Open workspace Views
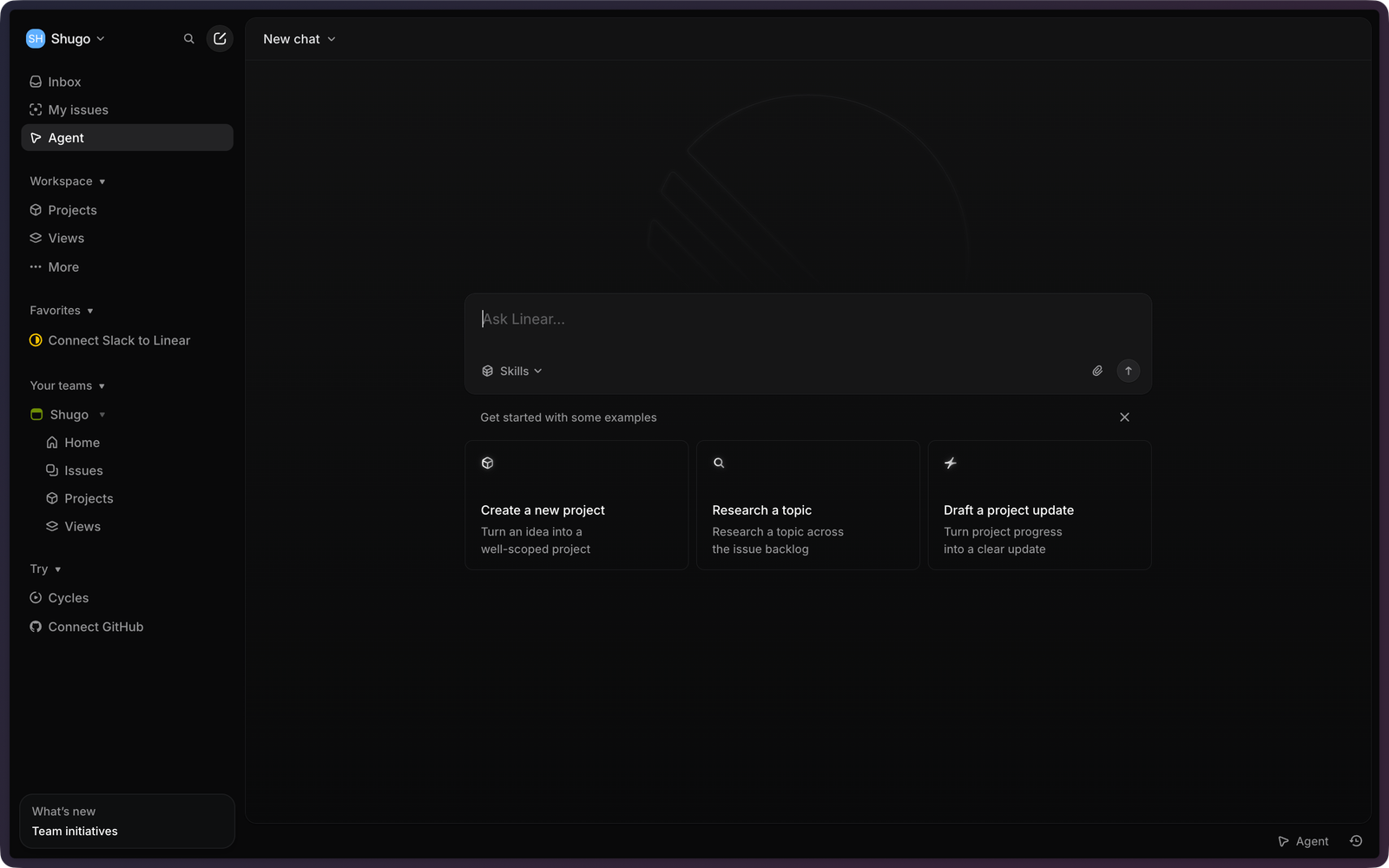This screenshot has width=1389, height=868. click(x=127, y=238)
